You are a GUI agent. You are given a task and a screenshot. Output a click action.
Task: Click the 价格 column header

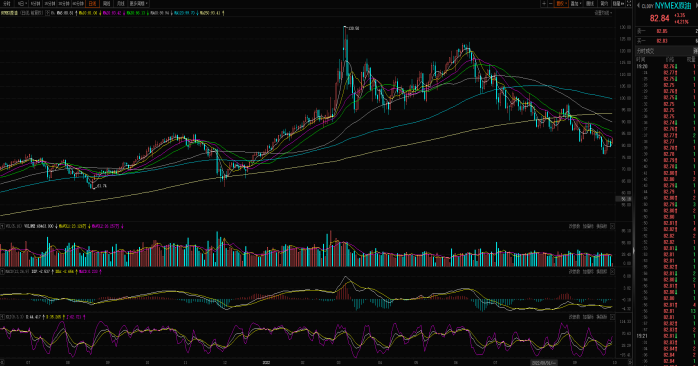pyautogui.click(x=670, y=59)
